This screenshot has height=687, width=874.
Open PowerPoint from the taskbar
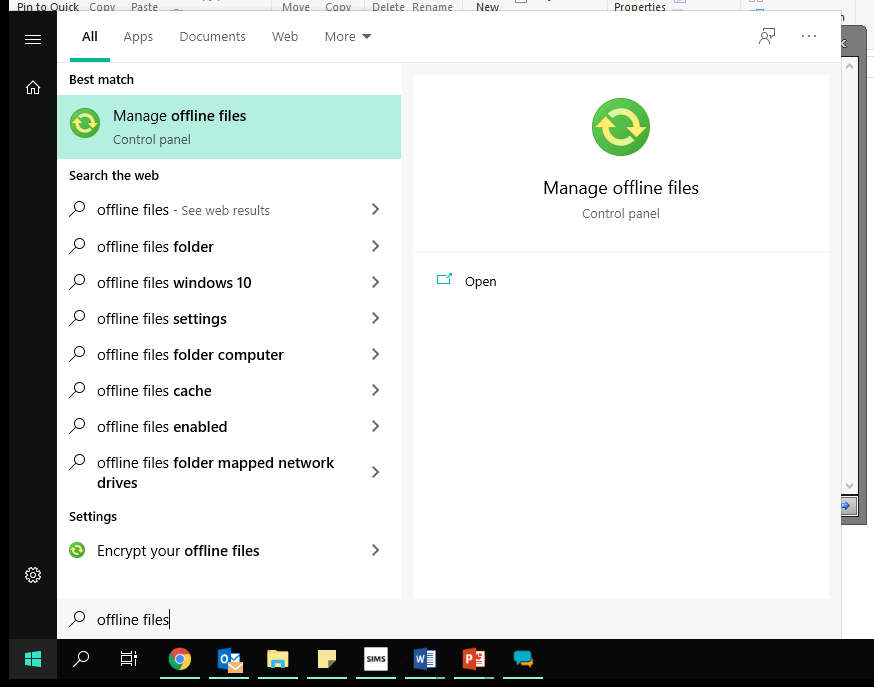tap(474, 659)
